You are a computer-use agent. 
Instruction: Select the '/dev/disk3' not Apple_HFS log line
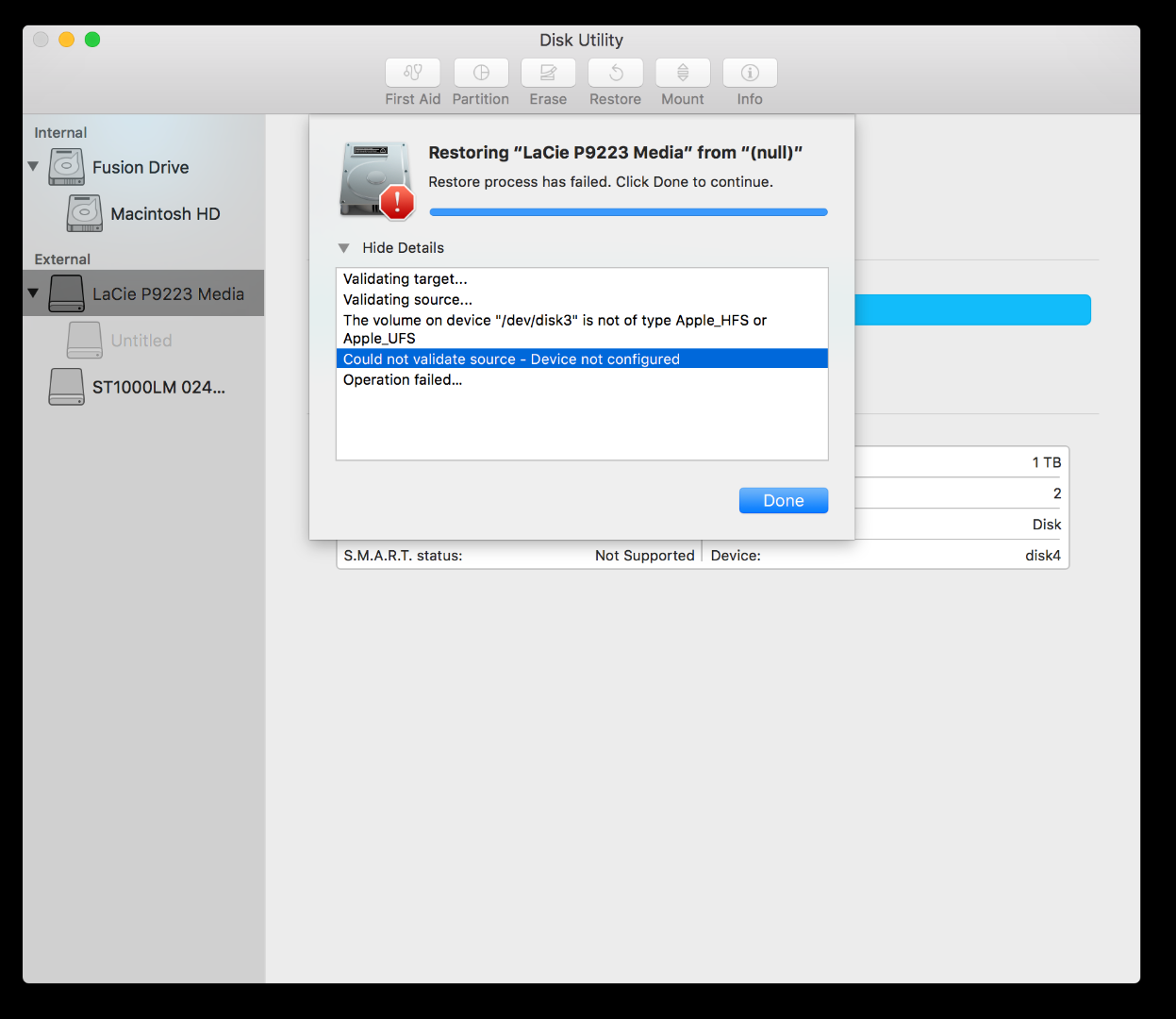[582, 329]
